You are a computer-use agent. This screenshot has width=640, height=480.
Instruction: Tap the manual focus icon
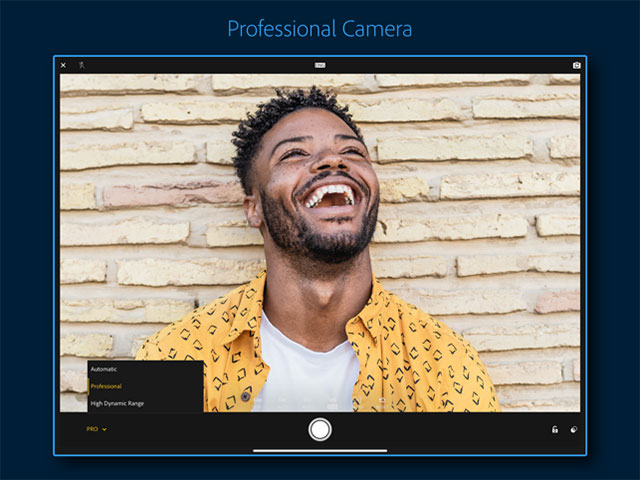pos(357,401)
